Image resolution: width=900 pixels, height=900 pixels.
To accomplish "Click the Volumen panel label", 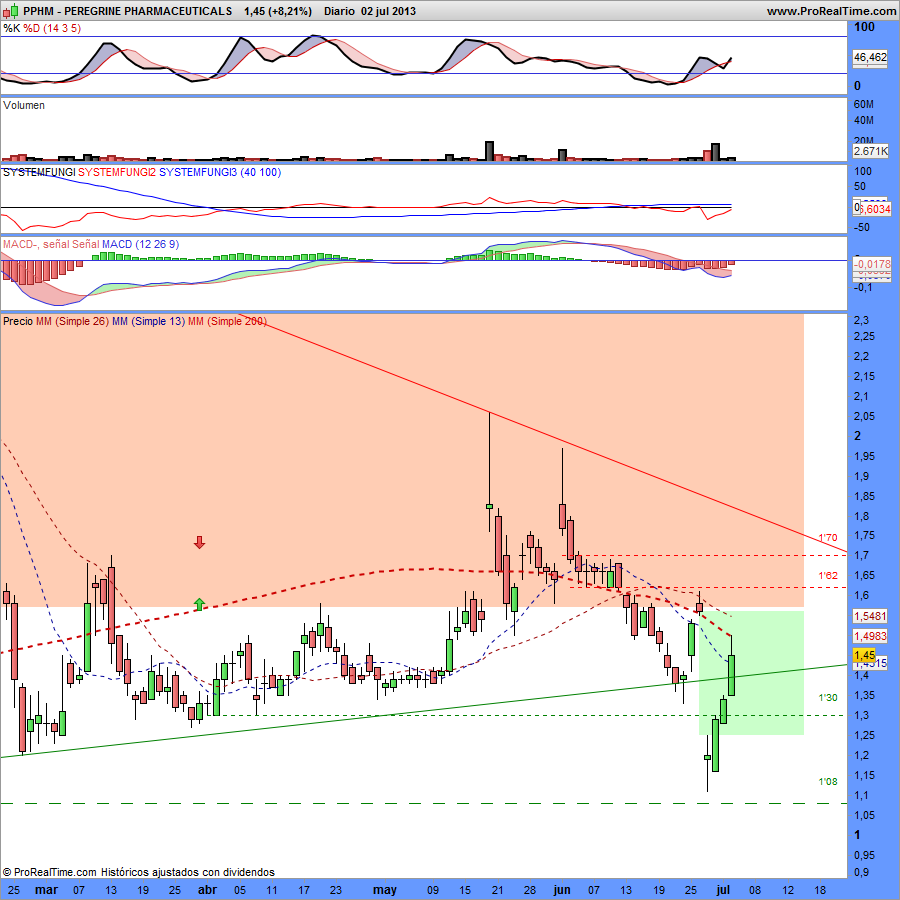I will pyautogui.click(x=24, y=105).
